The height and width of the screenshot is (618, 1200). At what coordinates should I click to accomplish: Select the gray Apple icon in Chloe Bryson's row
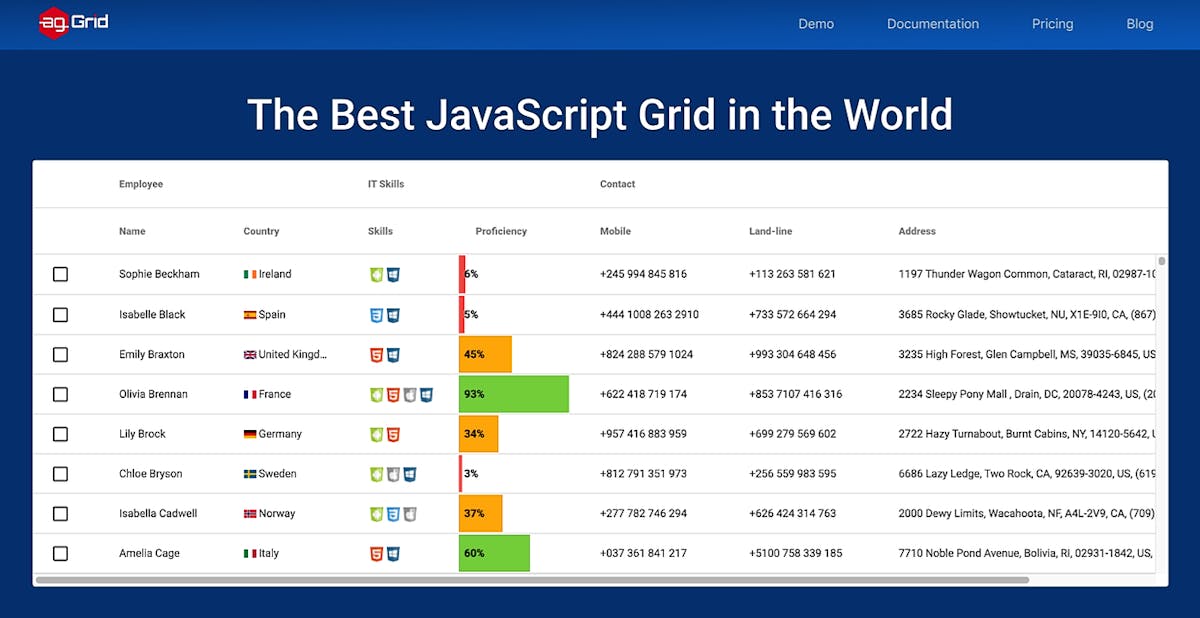392,474
